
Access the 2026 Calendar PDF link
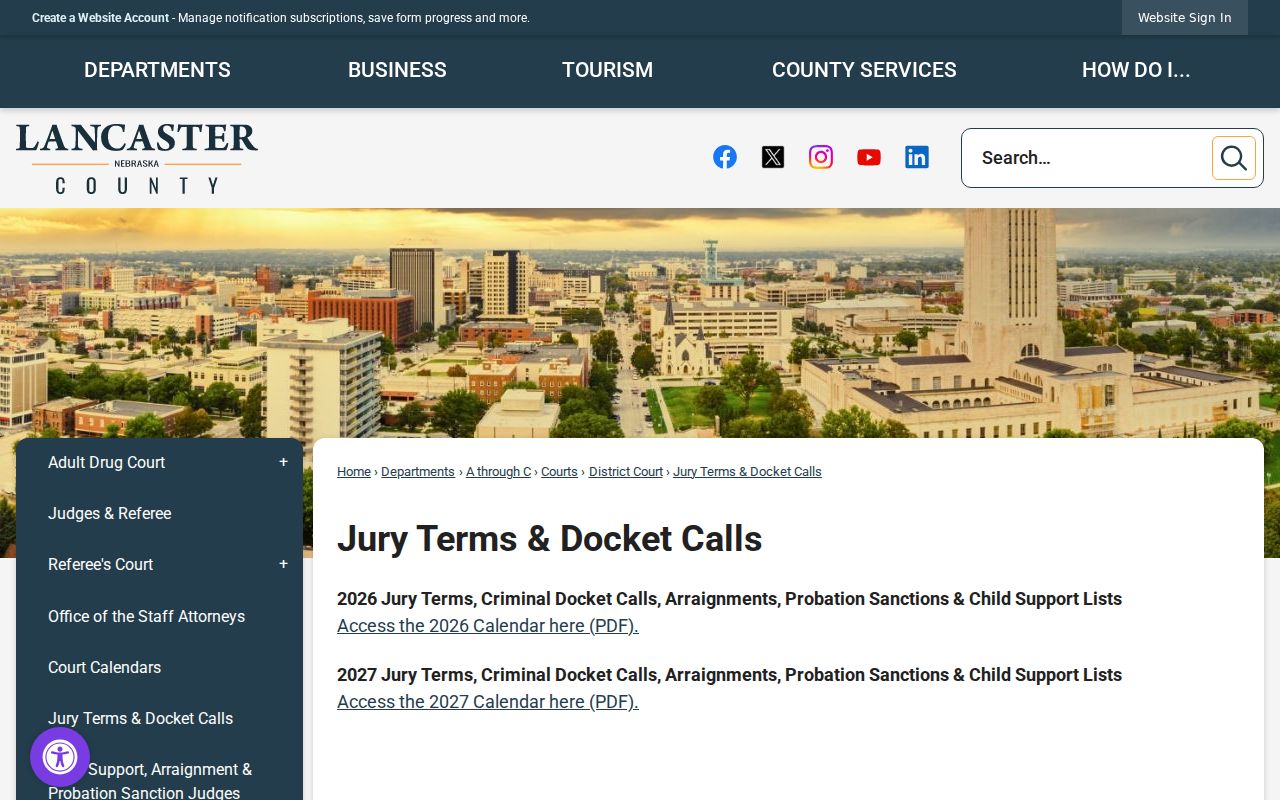pyautogui.click(x=488, y=626)
